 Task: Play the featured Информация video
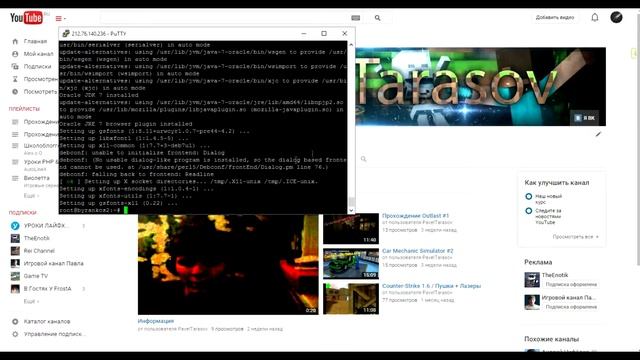(x=228, y=264)
